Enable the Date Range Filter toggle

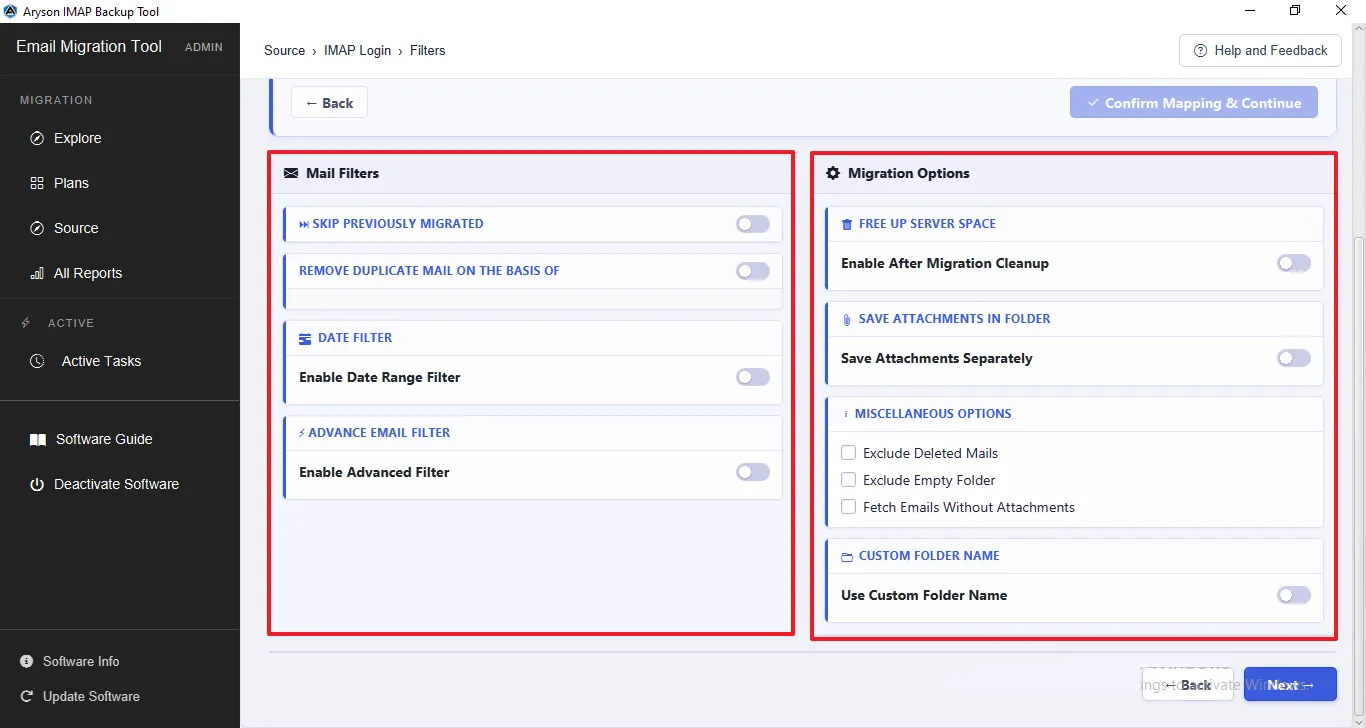[x=753, y=377]
